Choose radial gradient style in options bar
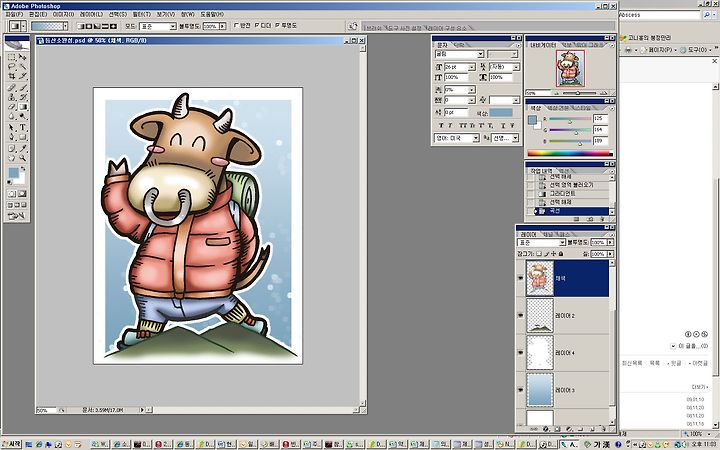The image size is (720, 450). (89, 26)
